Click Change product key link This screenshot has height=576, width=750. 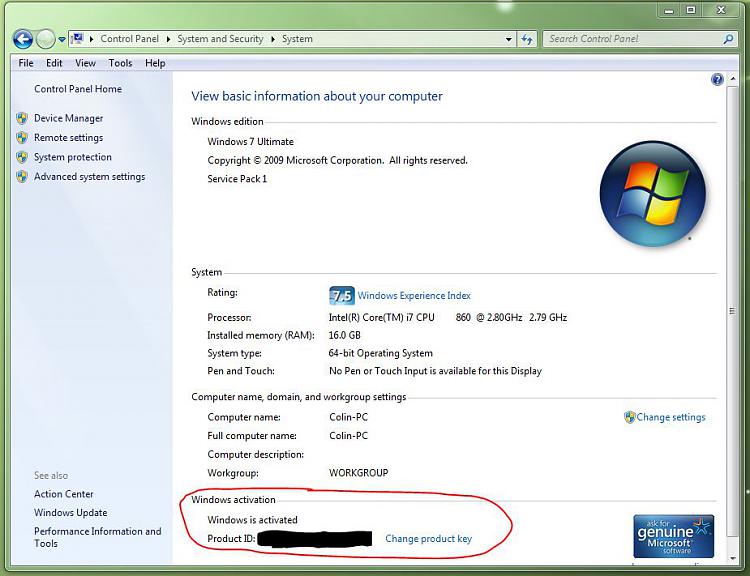coord(429,539)
